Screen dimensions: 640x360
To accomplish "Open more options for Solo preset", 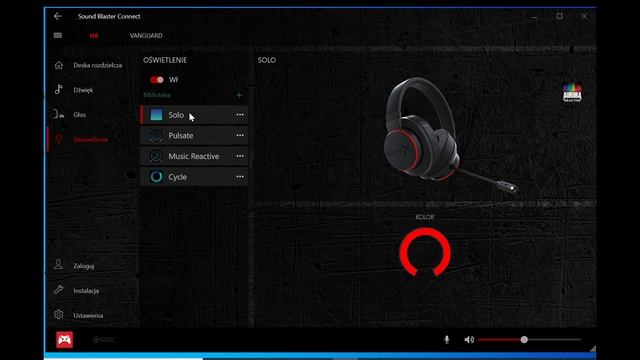I will click(240, 115).
